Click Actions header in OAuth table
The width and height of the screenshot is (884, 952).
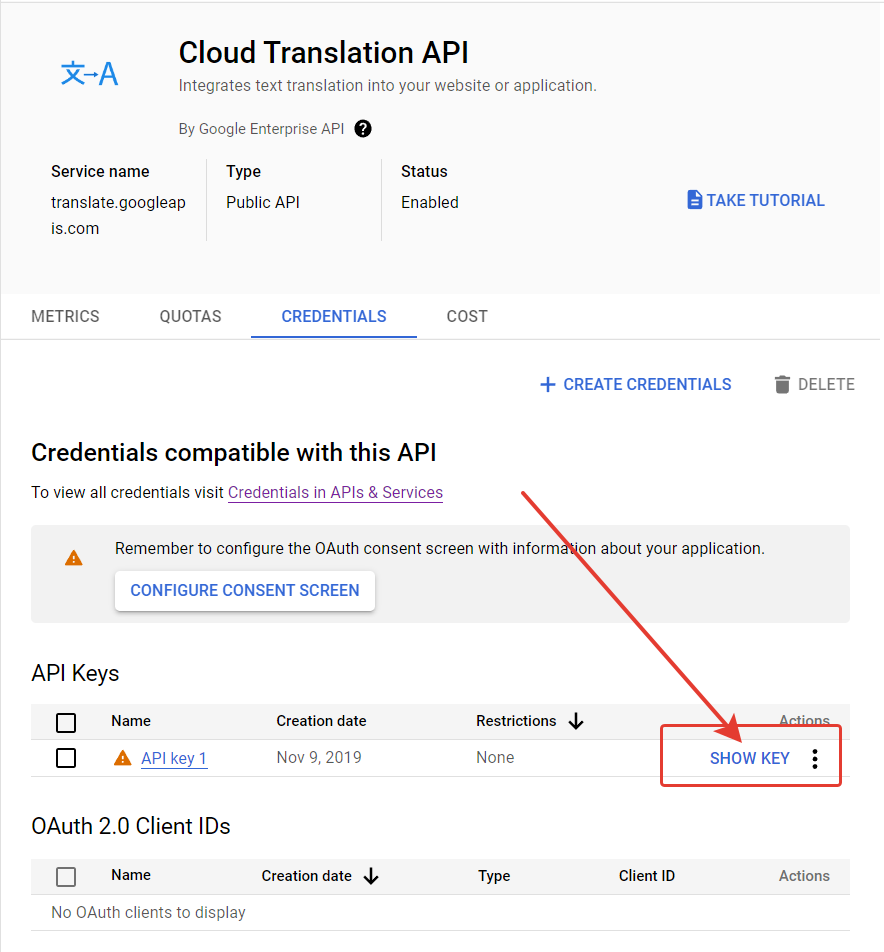pos(804,876)
